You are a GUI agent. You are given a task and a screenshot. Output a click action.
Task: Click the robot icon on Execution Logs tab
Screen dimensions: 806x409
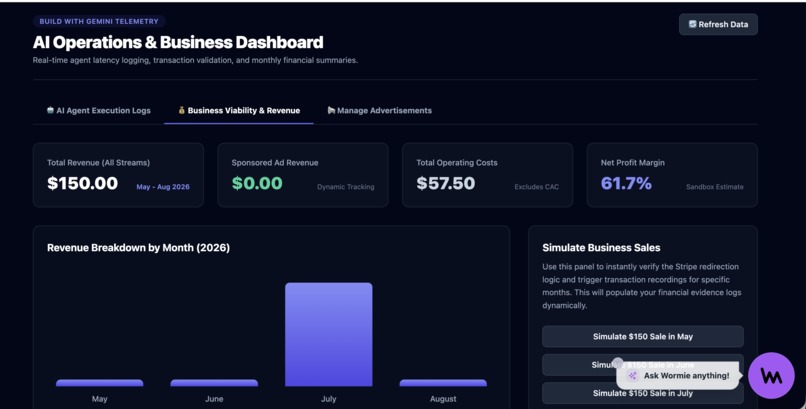pos(50,110)
